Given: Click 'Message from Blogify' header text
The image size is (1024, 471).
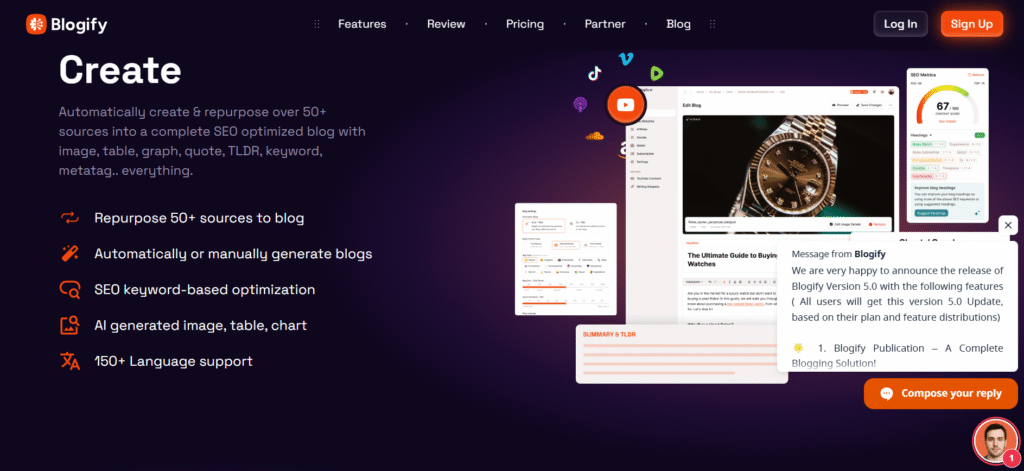Looking at the screenshot, I should pyautogui.click(x=839, y=254).
